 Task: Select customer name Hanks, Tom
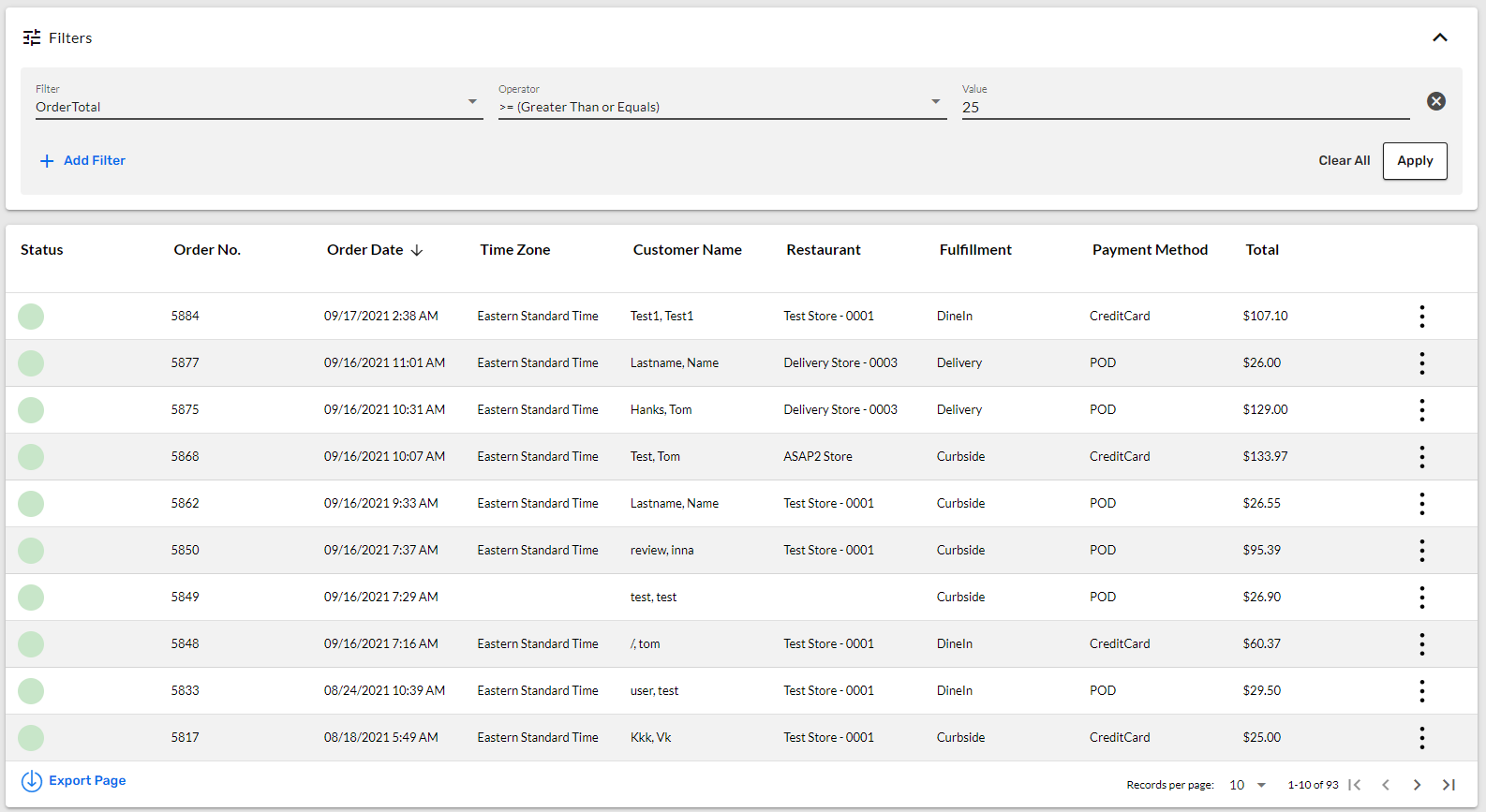[661, 409]
